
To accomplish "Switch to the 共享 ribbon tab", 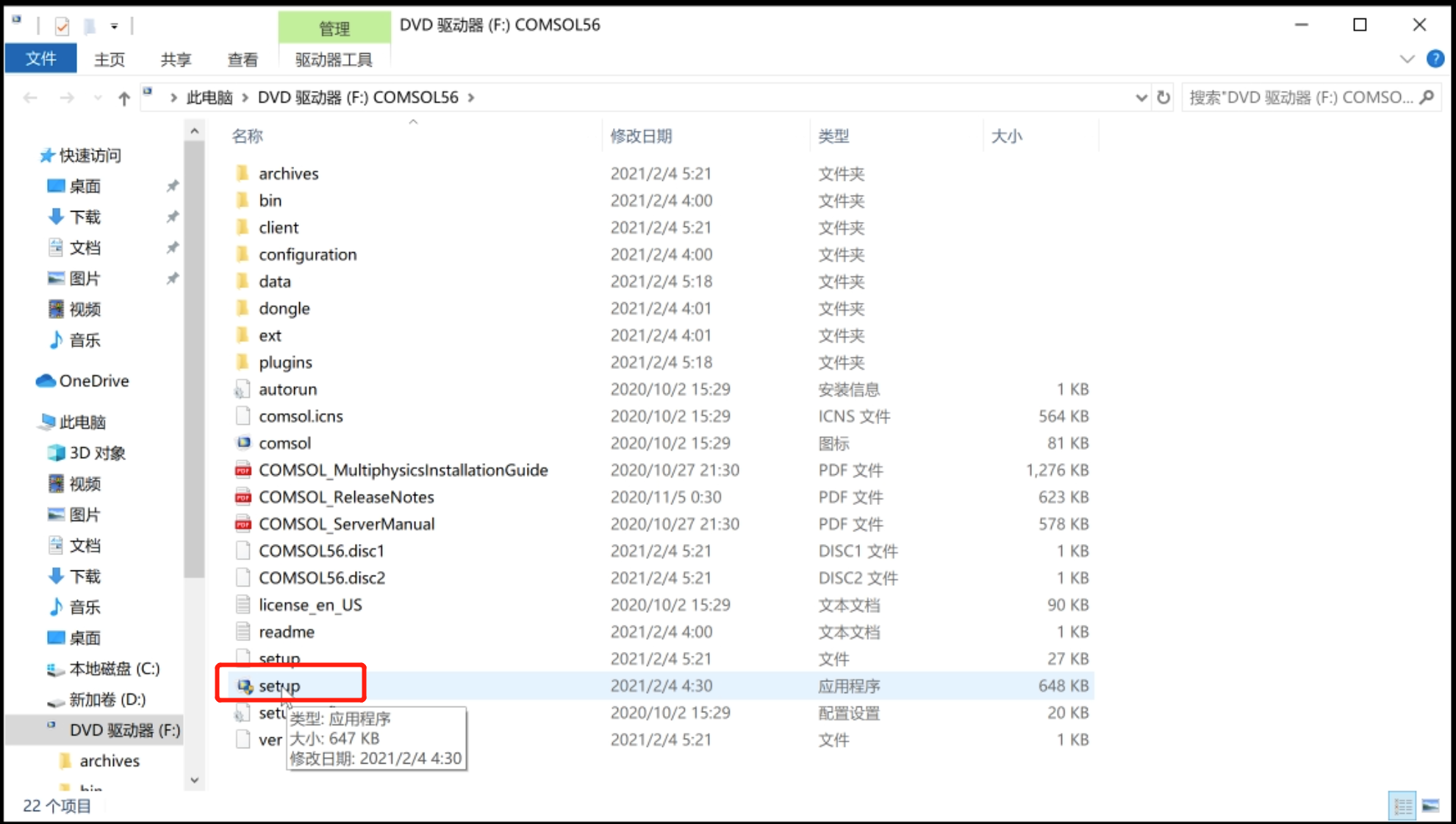I will pos(176,60).
